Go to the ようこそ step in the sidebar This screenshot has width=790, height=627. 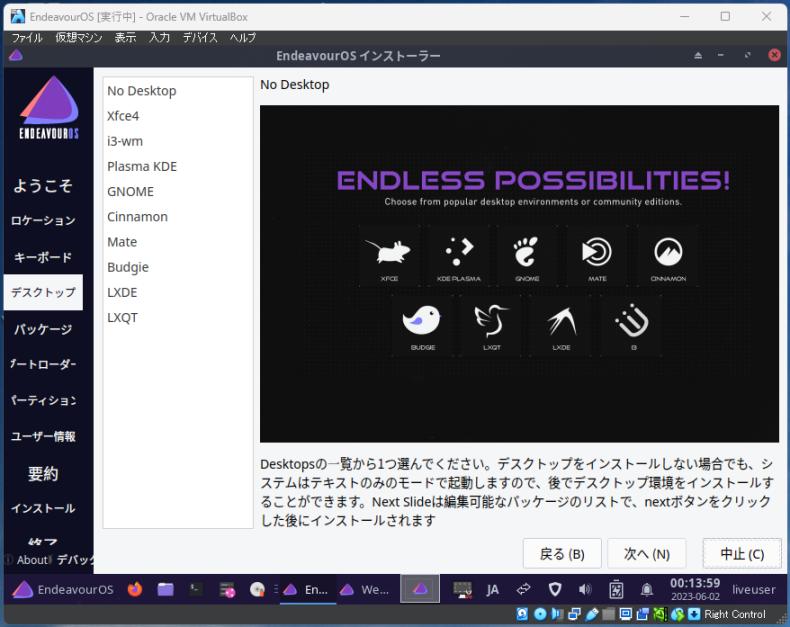click(x=43, y=185)
